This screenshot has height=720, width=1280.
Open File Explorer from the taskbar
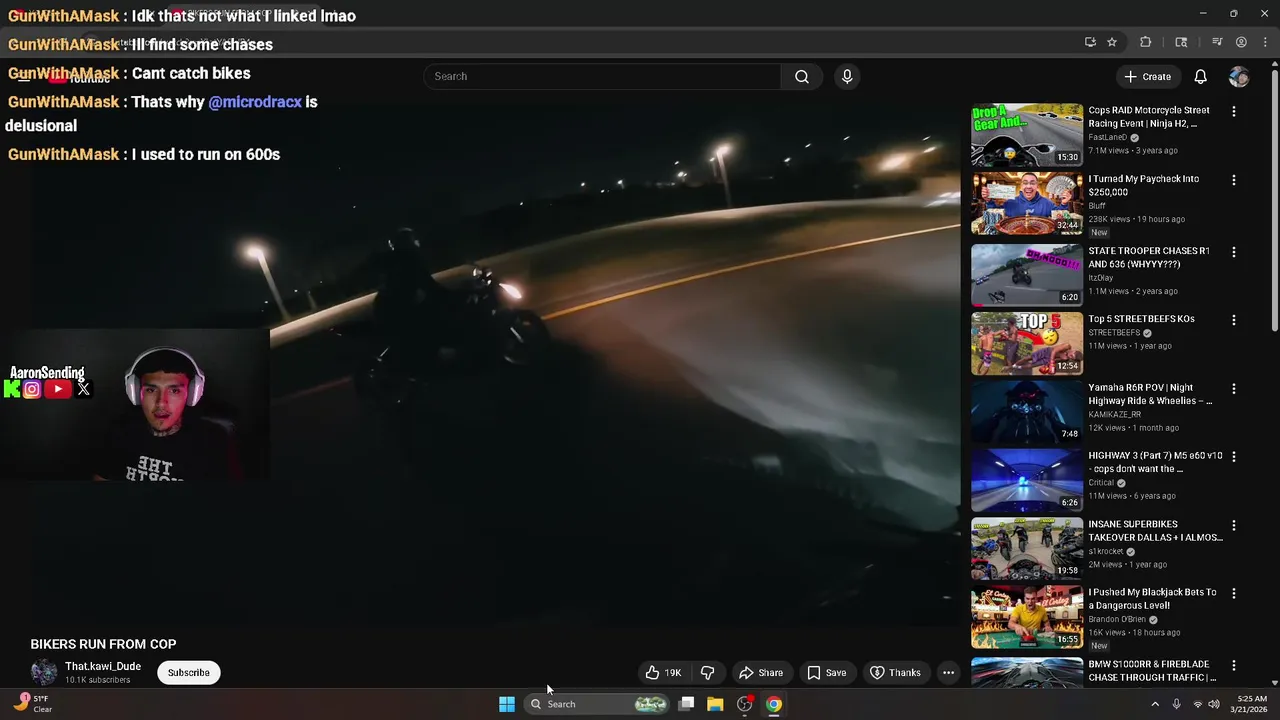pyautogui.click(x=715, y=704)
